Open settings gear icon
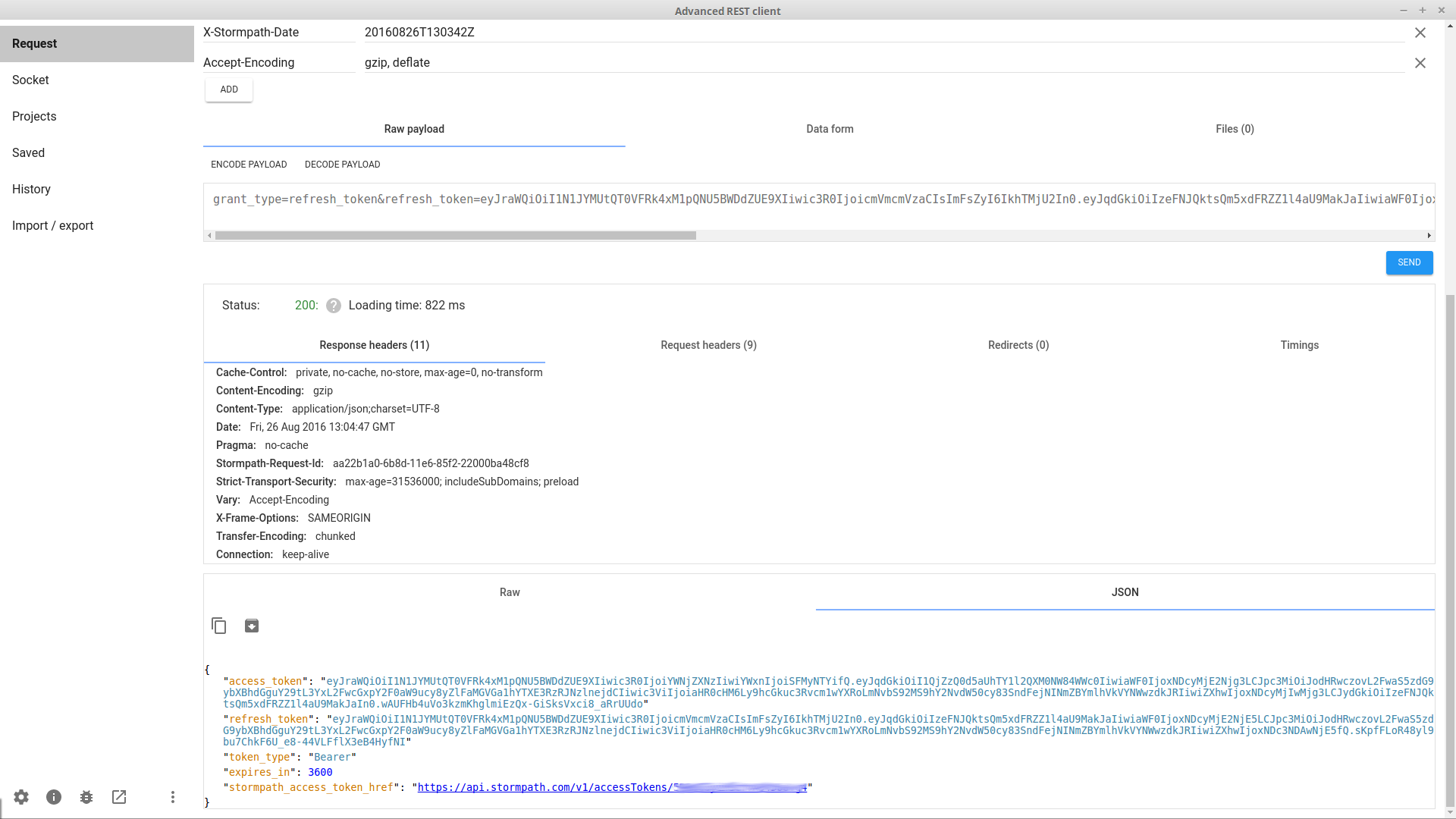 pos(21,797)
